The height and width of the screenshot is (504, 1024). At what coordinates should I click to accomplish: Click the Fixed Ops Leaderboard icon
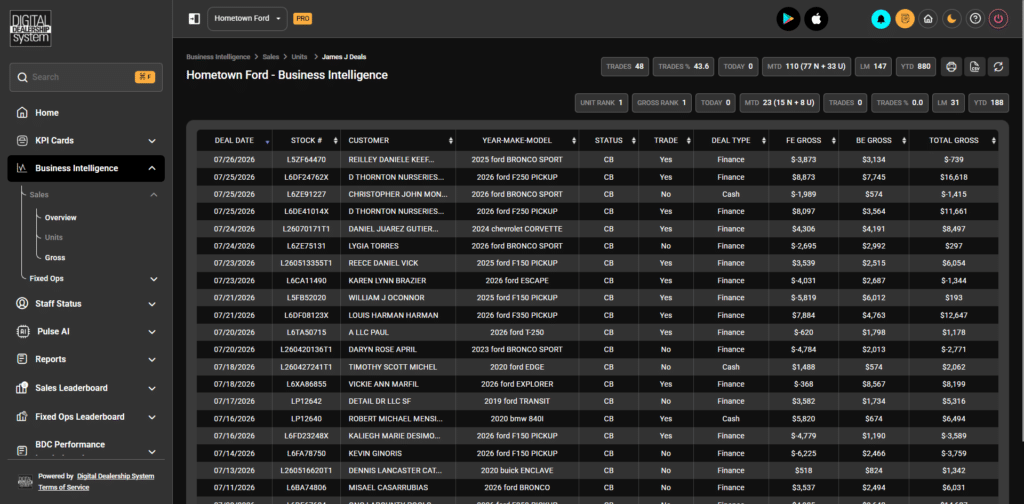[22, 417]
